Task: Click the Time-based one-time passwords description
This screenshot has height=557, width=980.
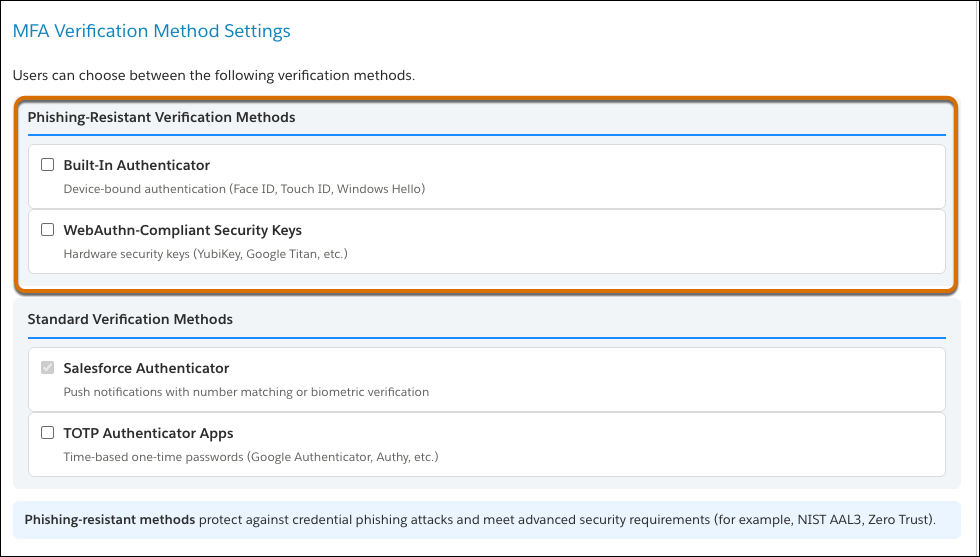Action: coord(251,457)
